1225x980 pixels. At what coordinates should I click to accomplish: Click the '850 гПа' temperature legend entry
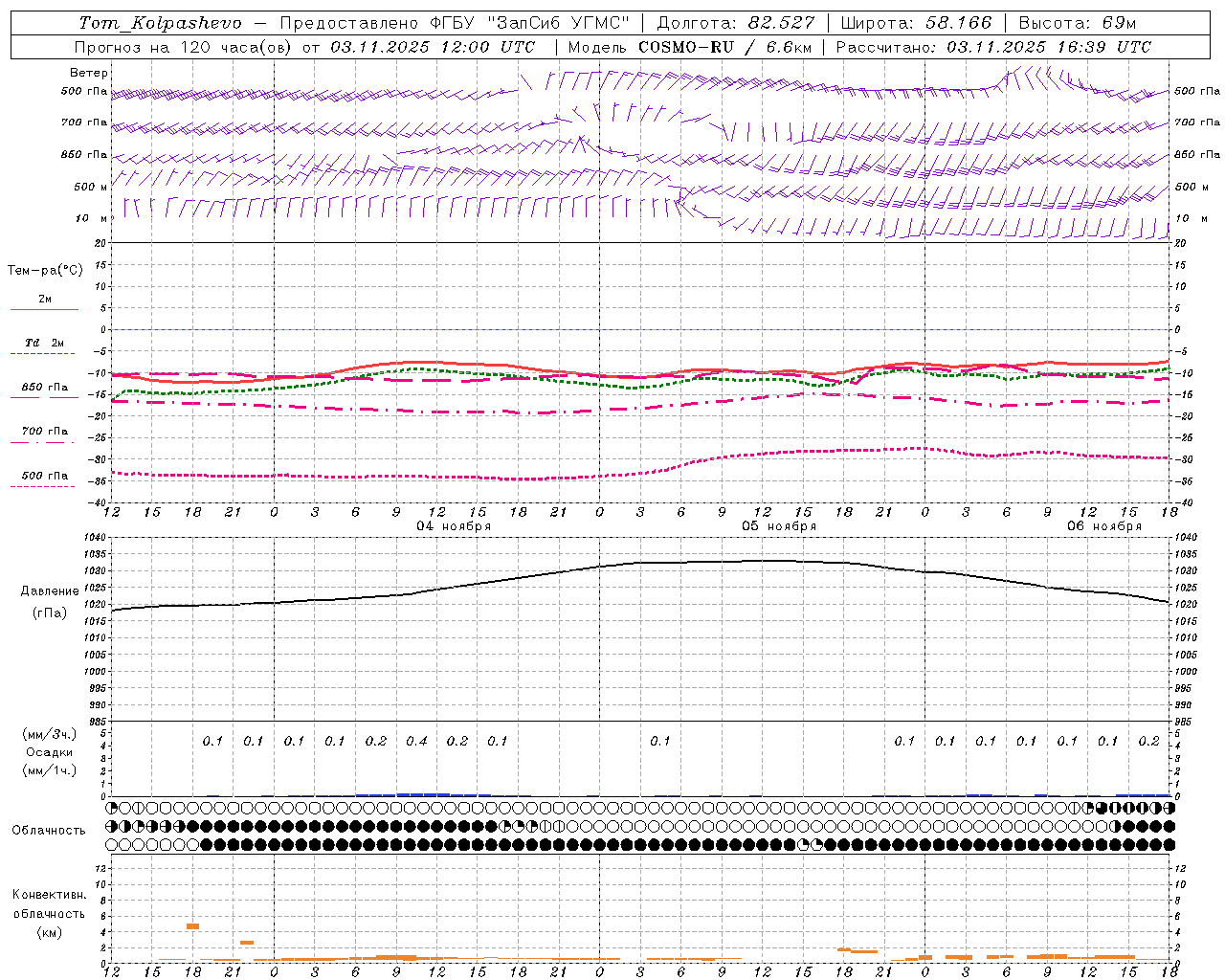coord(45,388)
